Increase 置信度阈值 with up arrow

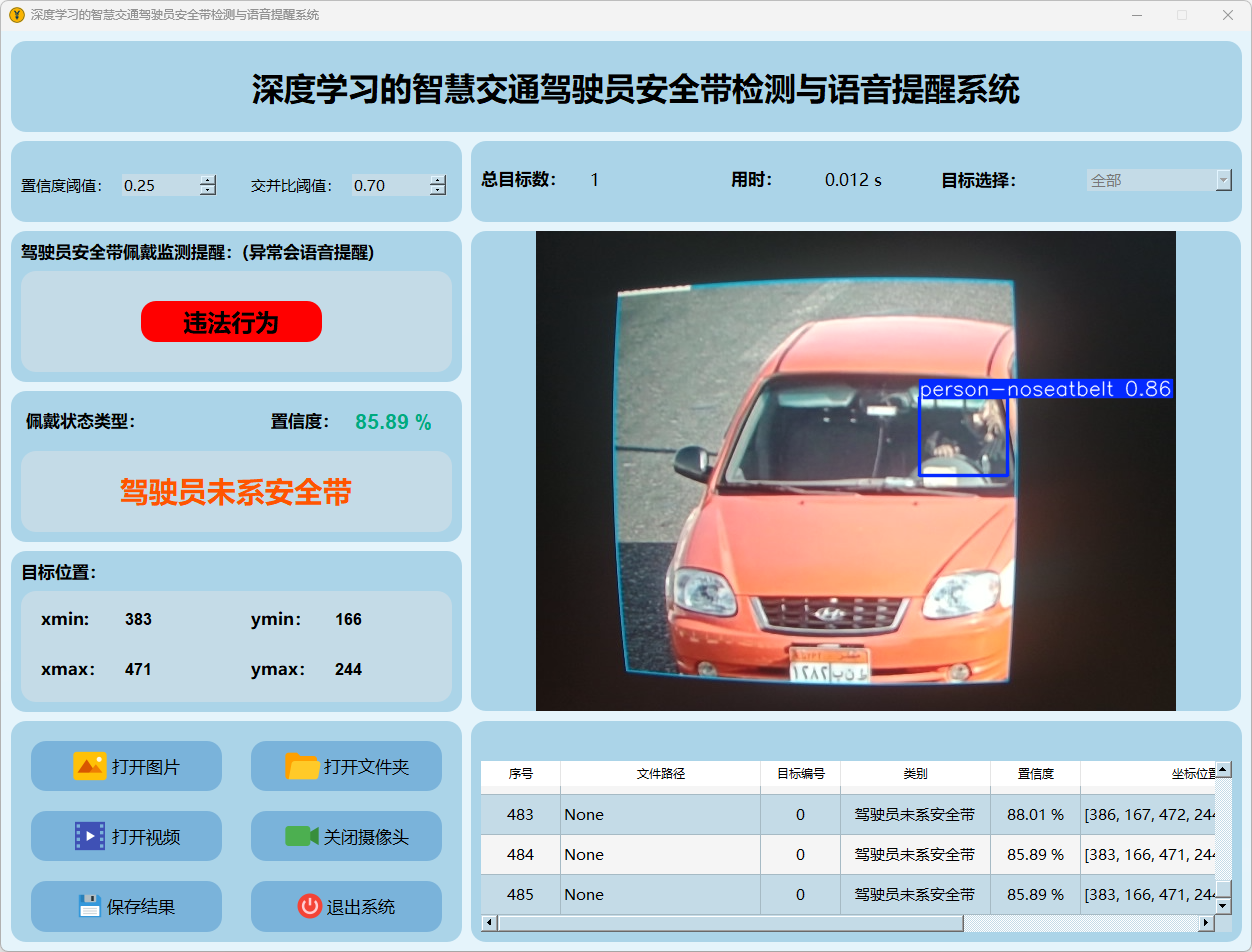tap(208, 180)
